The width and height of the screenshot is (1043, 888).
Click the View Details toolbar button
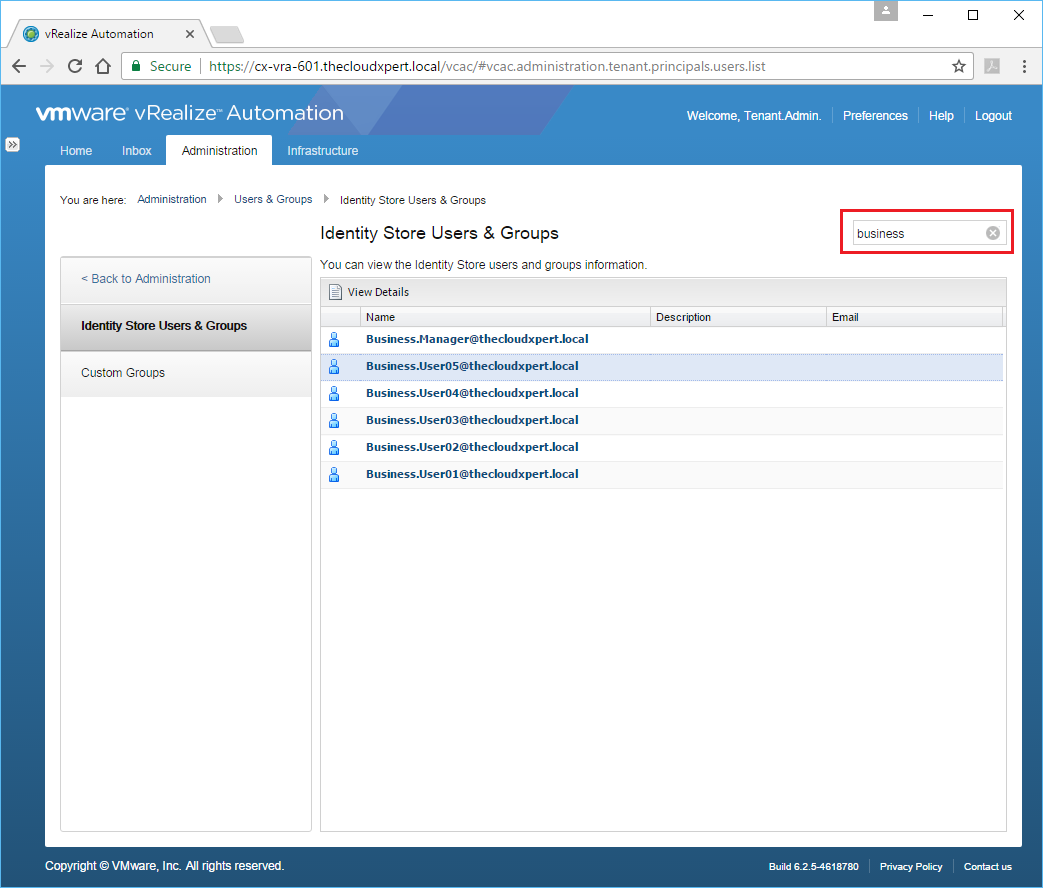(x=369, y=292)
